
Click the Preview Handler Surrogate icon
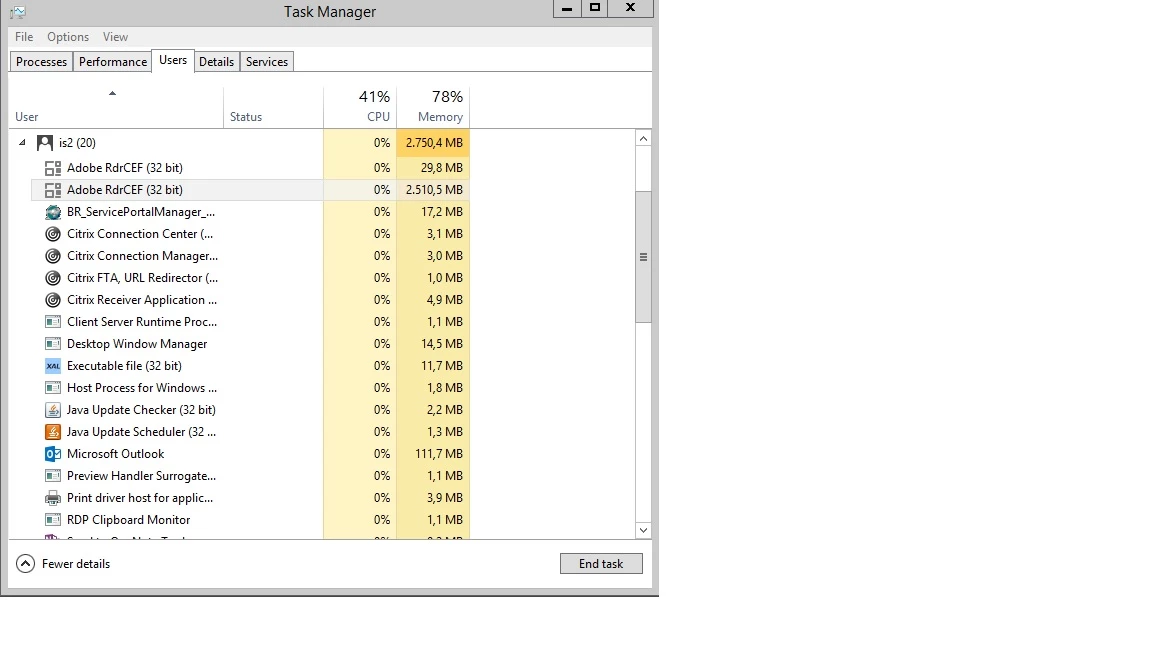[x=53, y=476]
